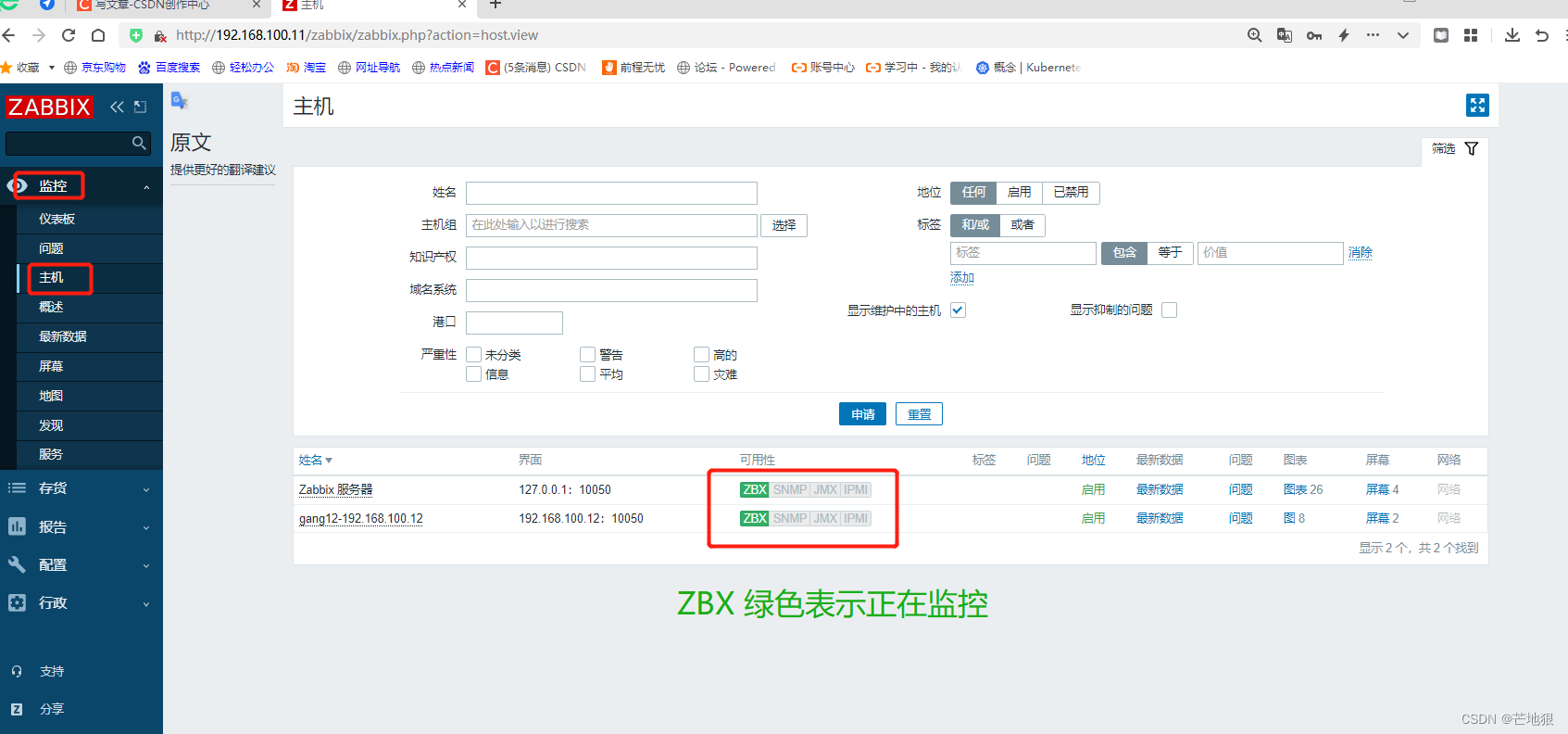Select 已禁用 status toggle

1071,192
